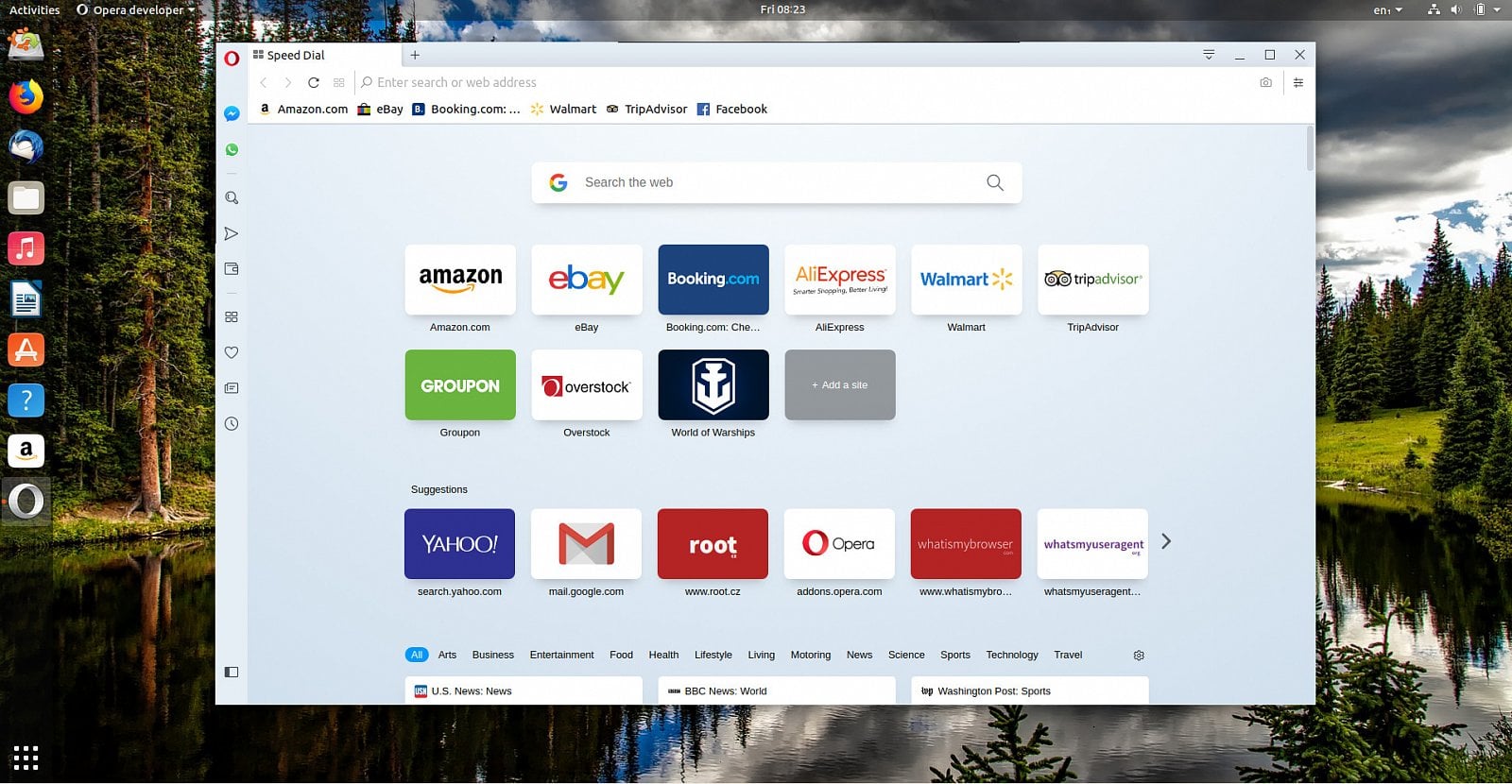Open news settings gear icon
This screenshot has height=784, width=1512.
coord(1139,656)
